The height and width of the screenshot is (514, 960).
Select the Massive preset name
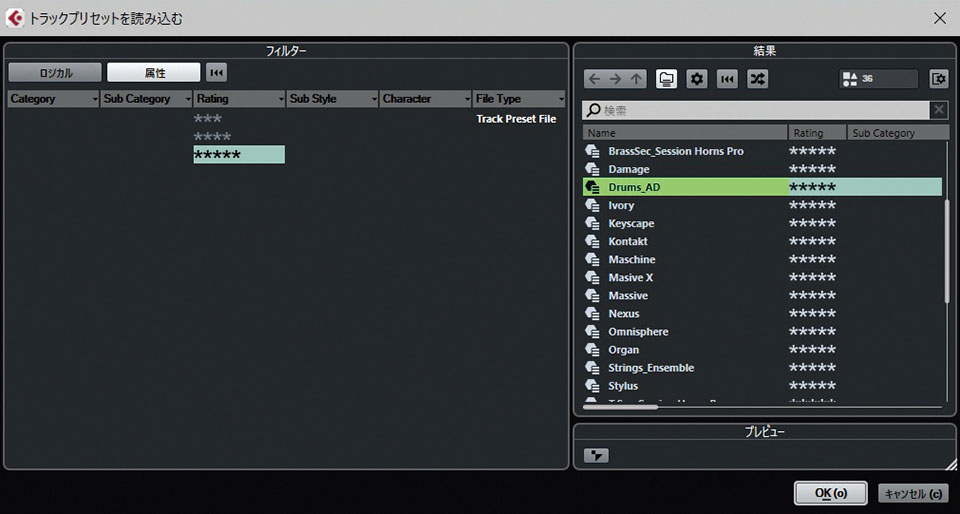coord(628,296)
